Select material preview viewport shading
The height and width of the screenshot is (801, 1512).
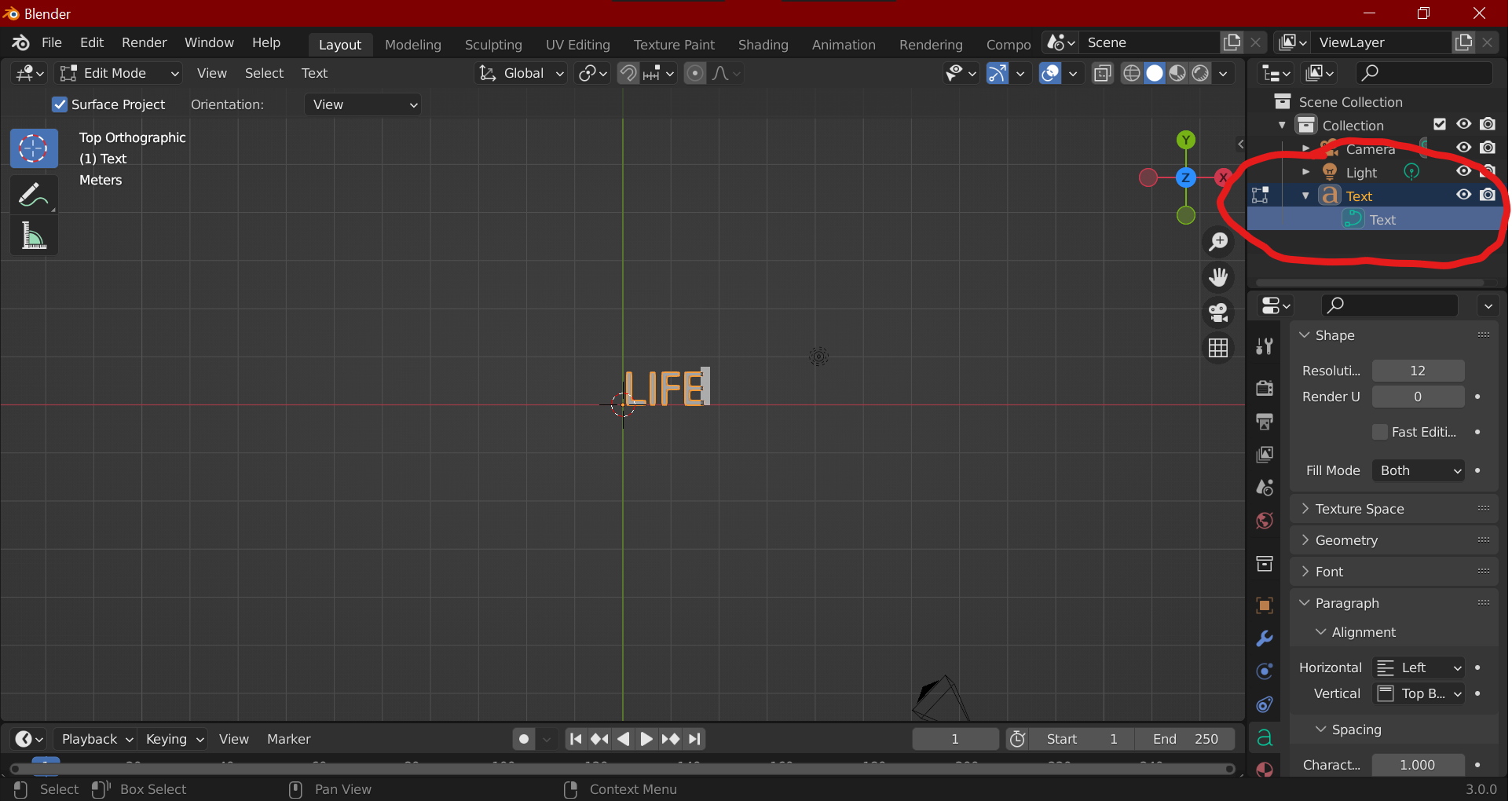tap(1177, 73)
